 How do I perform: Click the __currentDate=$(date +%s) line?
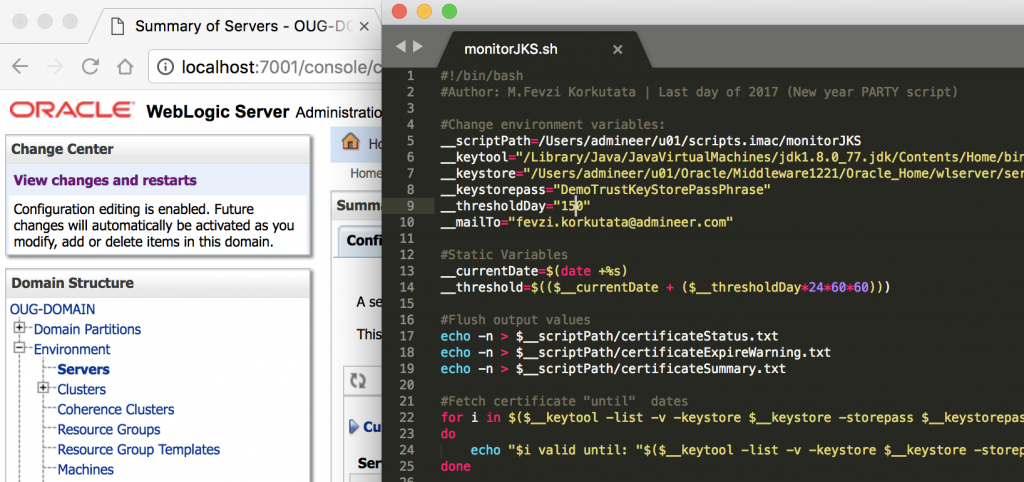(534, 271)
